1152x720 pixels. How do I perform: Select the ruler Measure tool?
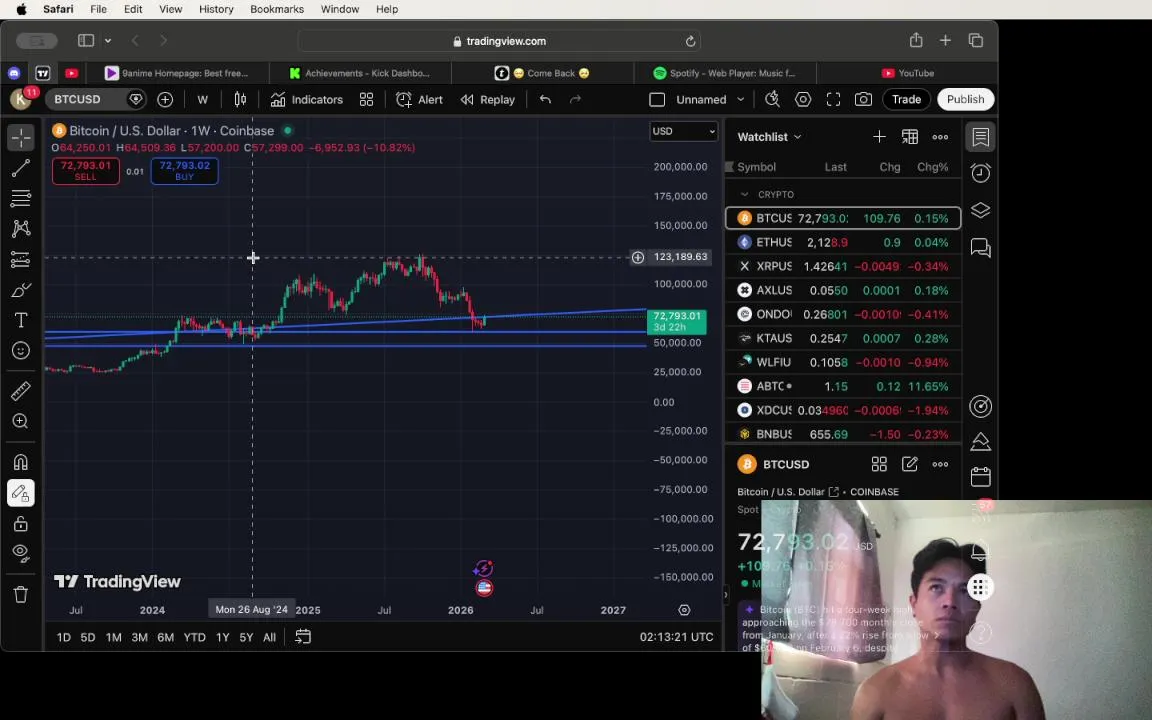(x=21, y=391)
